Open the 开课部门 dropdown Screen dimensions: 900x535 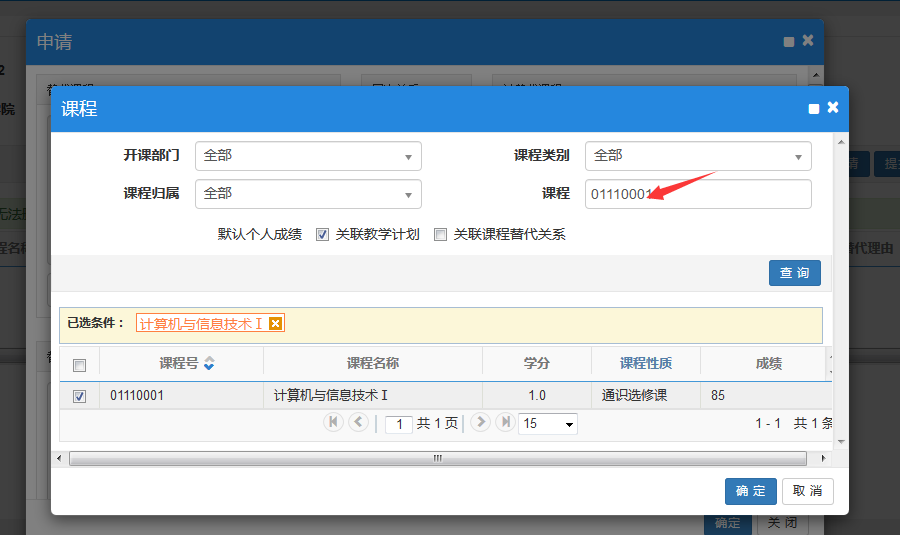coord(308,156)
